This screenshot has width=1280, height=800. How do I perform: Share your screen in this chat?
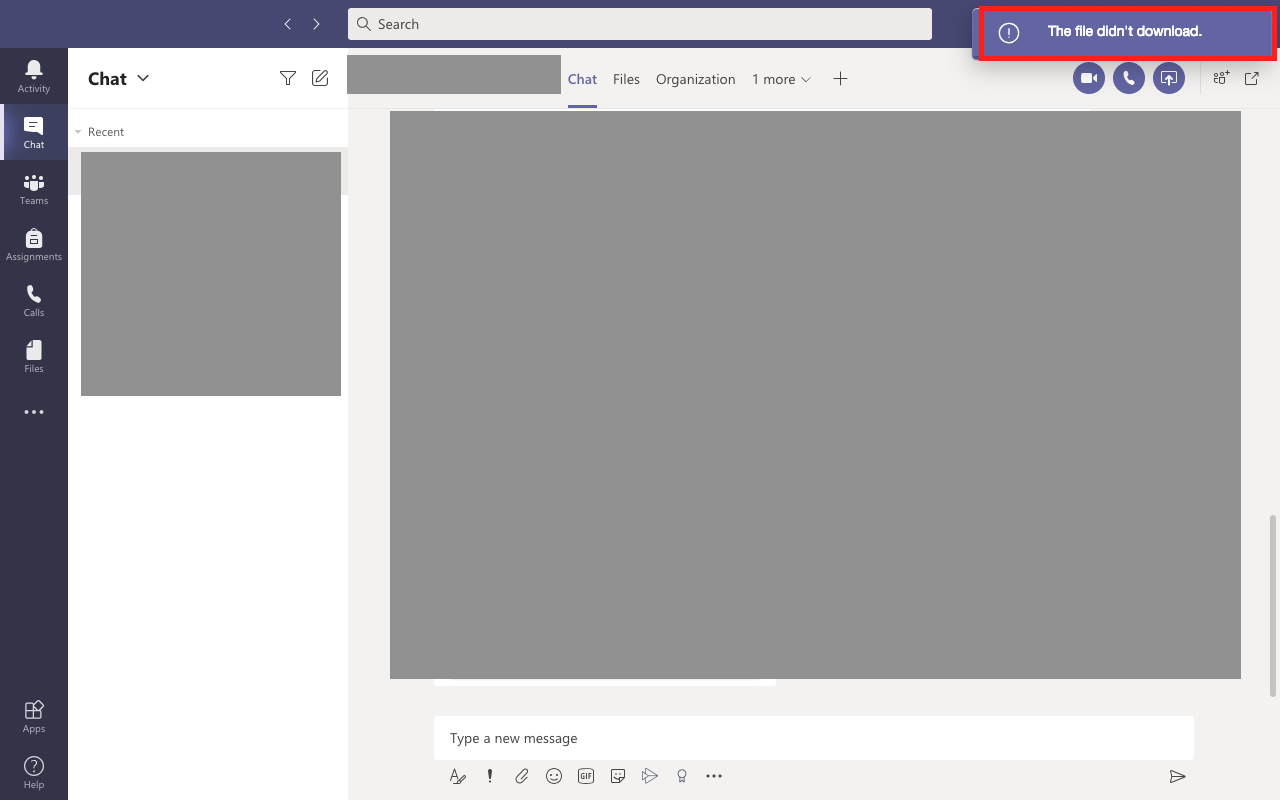point(1169,78)
